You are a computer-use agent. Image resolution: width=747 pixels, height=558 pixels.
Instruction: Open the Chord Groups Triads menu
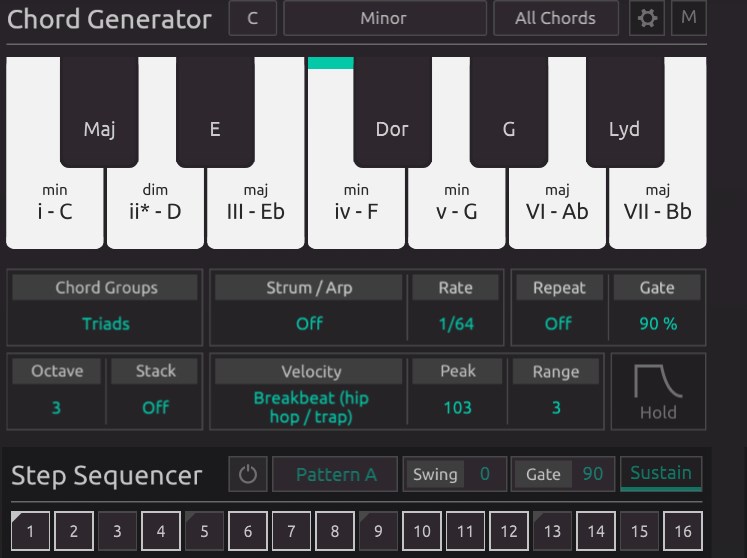[x=106, y=323]
